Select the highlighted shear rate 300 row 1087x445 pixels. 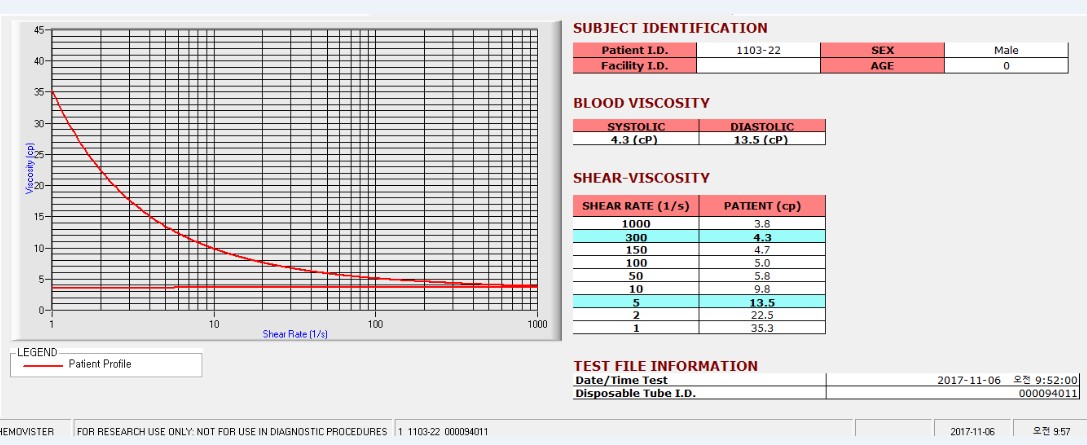pos(699,237)
